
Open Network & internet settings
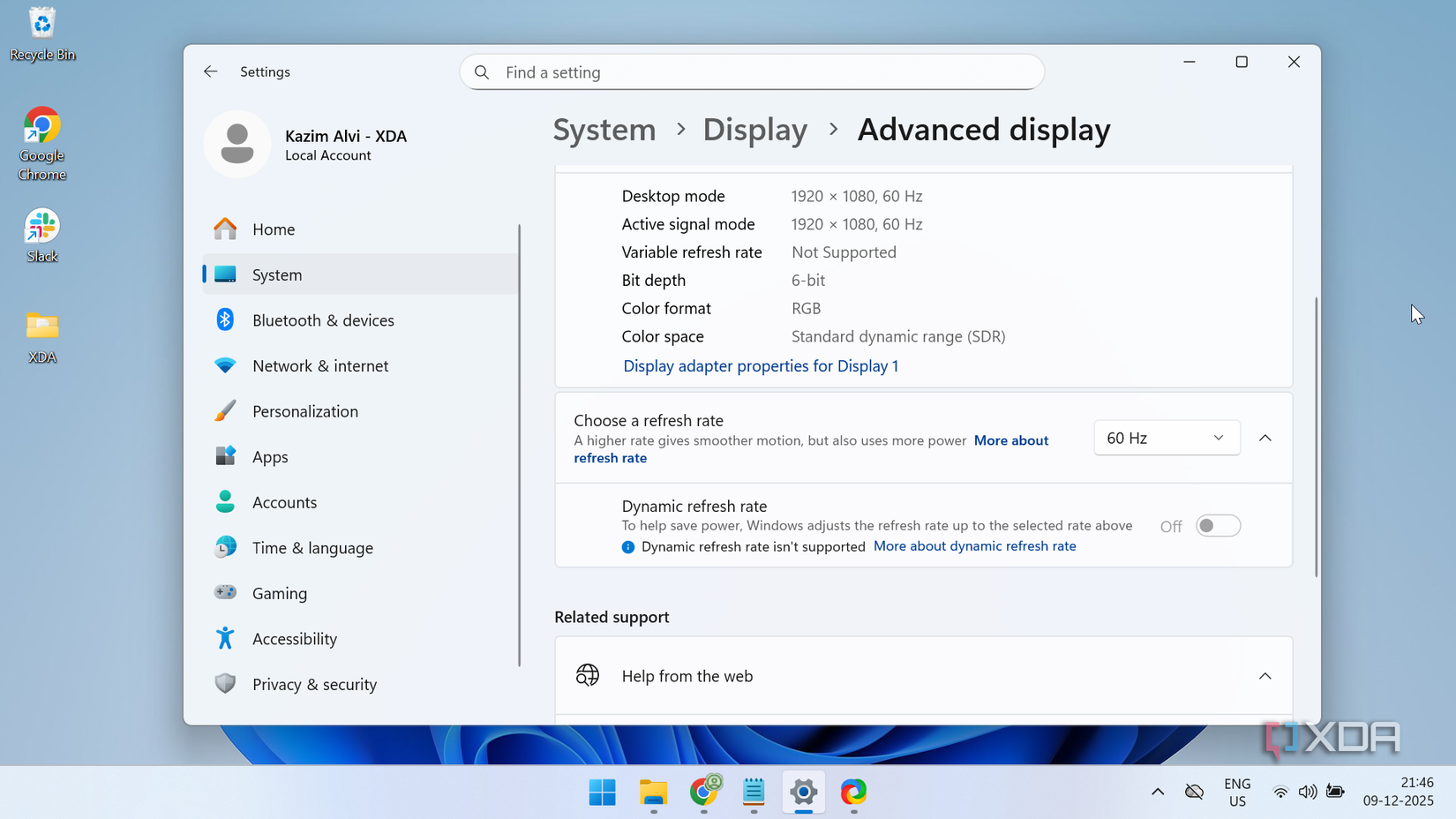pyautogui.click(x=319, y=365)
